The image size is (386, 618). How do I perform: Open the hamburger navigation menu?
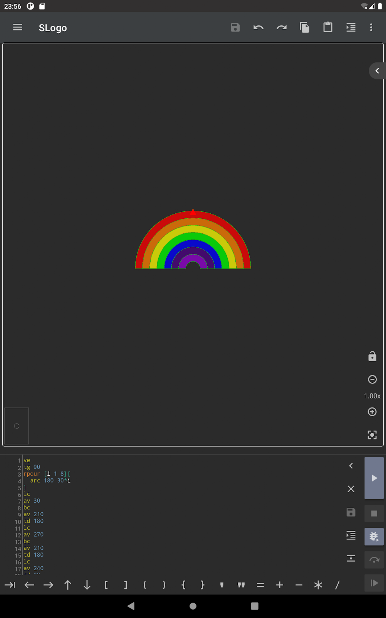coord(17,27)
